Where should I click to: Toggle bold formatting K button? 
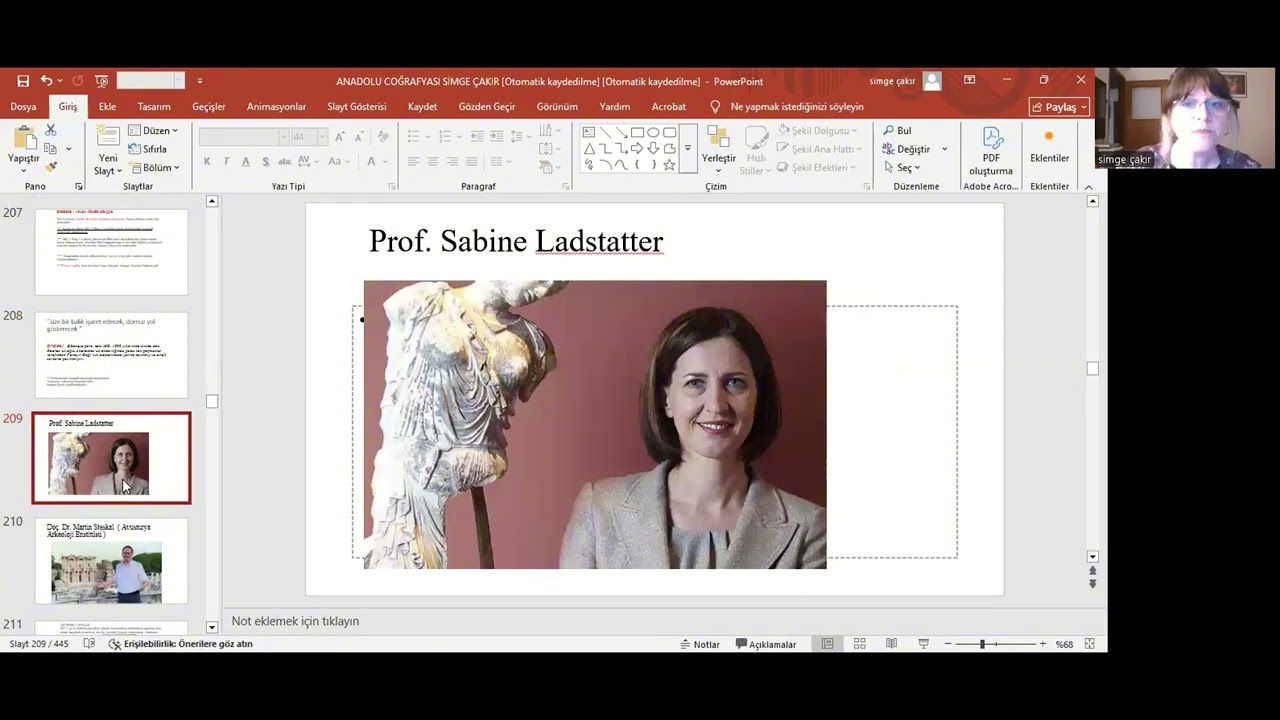[207, 161]
